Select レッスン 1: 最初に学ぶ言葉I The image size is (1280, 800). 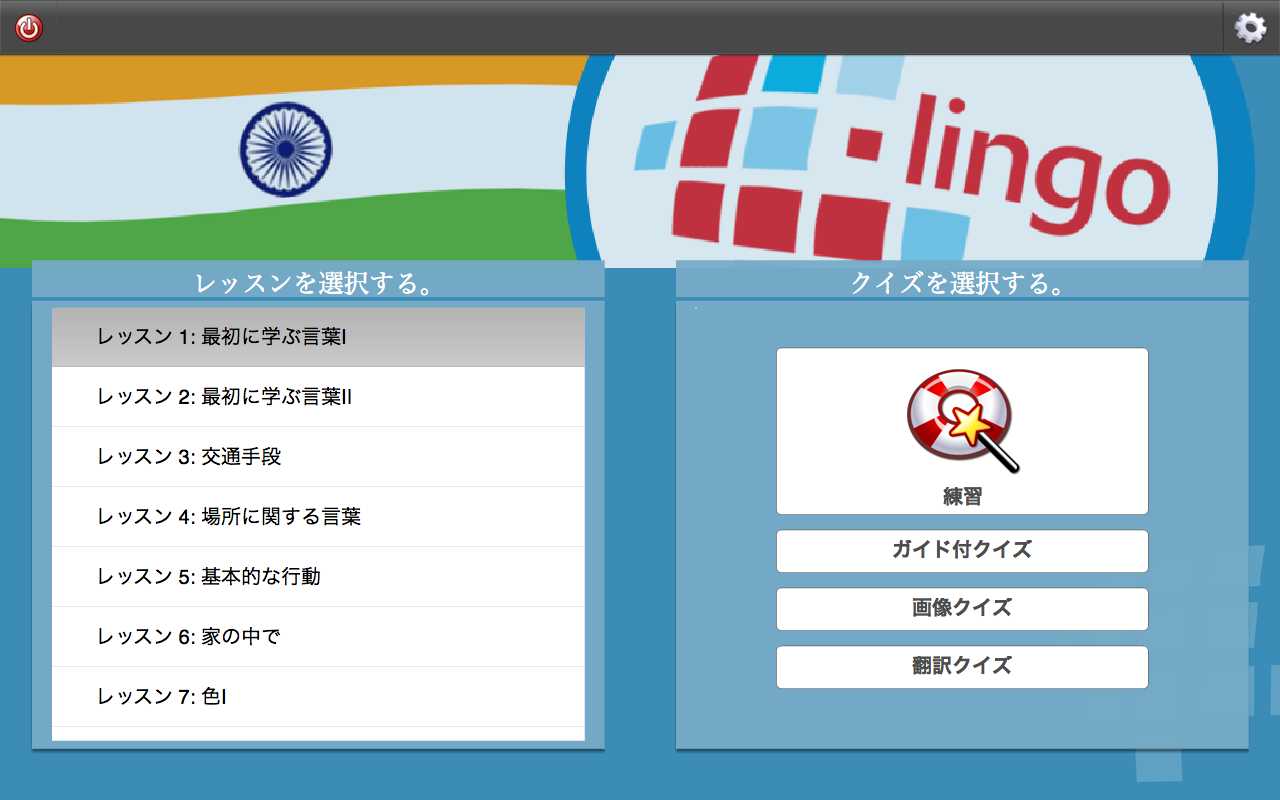pos(318,337)
